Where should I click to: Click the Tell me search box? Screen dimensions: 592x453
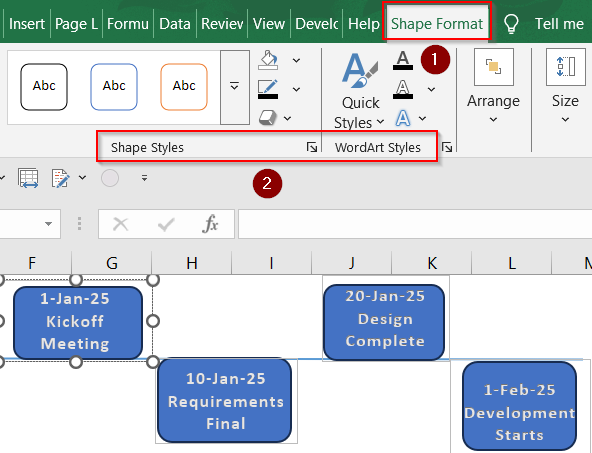[559, 24]
